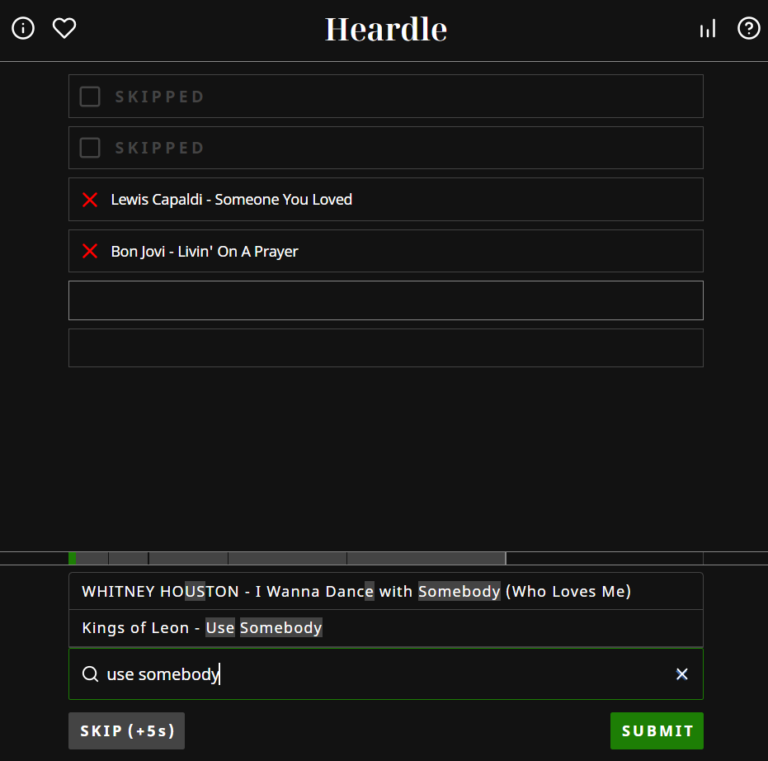
Task: Open the statistics bar chart icon
Action: [x=708, y=29]
